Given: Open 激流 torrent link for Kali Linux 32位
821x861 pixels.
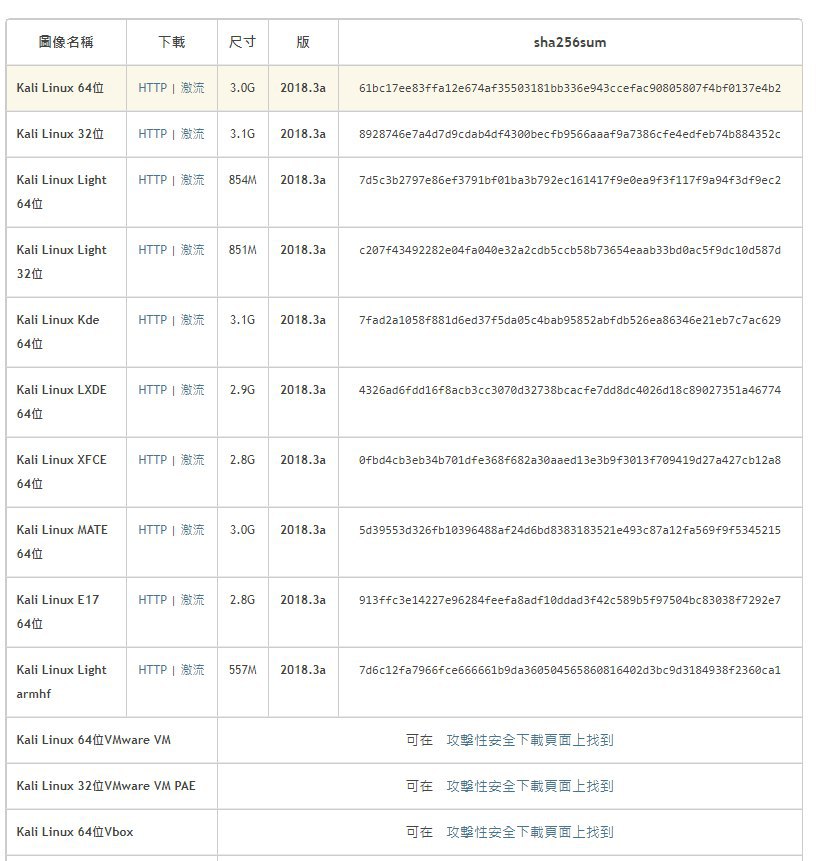Looking at the screenshot, I should [192, 134].
